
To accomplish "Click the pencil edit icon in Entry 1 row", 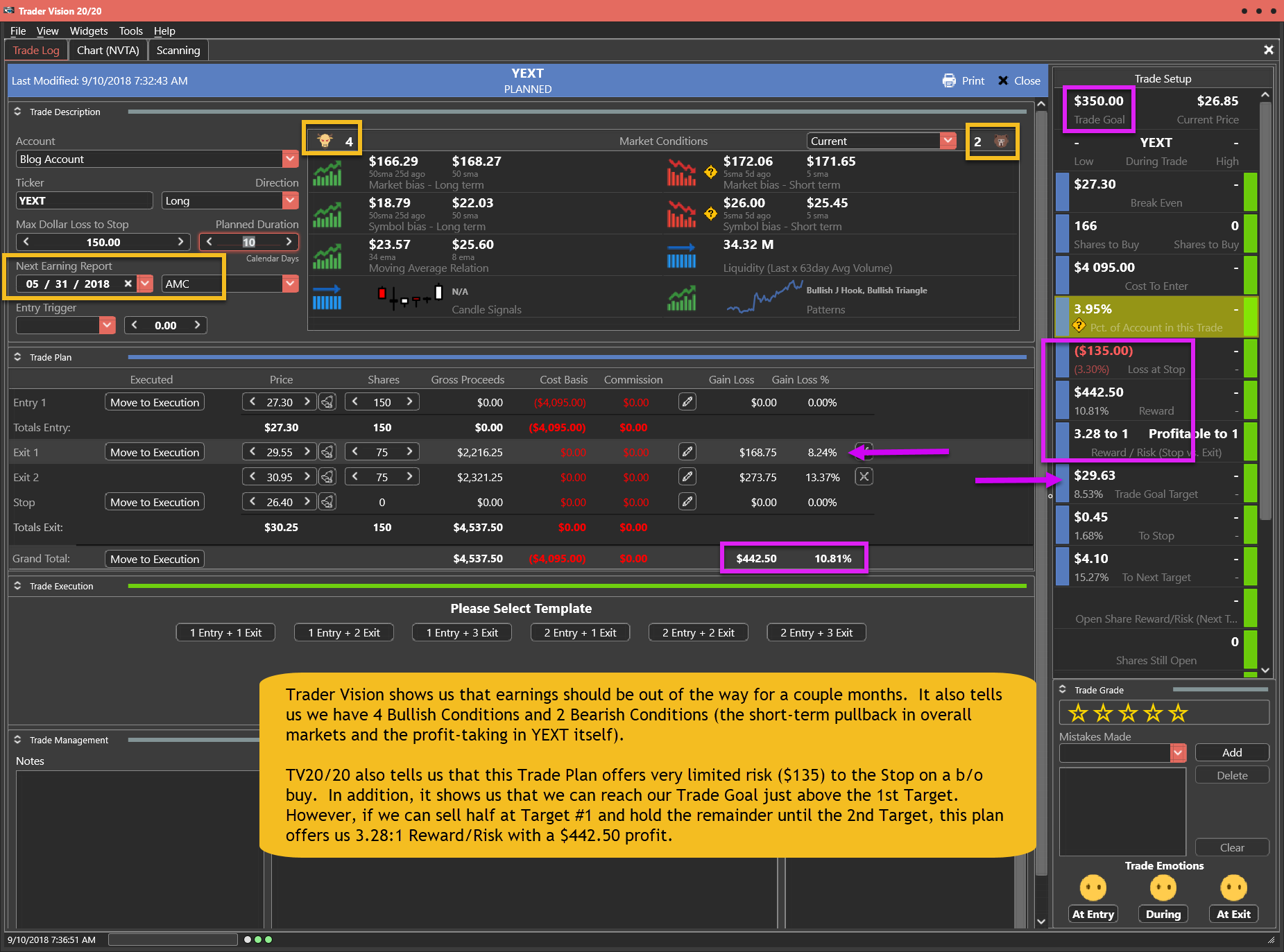I will click(687, 402).
